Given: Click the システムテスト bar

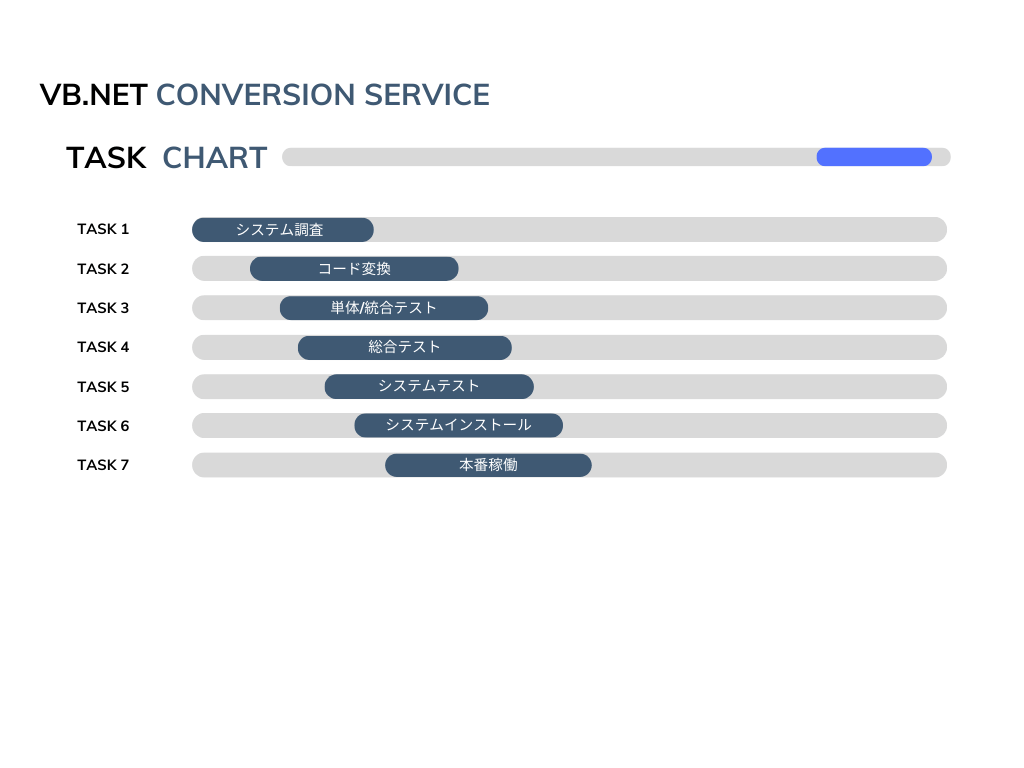Looking at the screenshot, I should (429, 386).
